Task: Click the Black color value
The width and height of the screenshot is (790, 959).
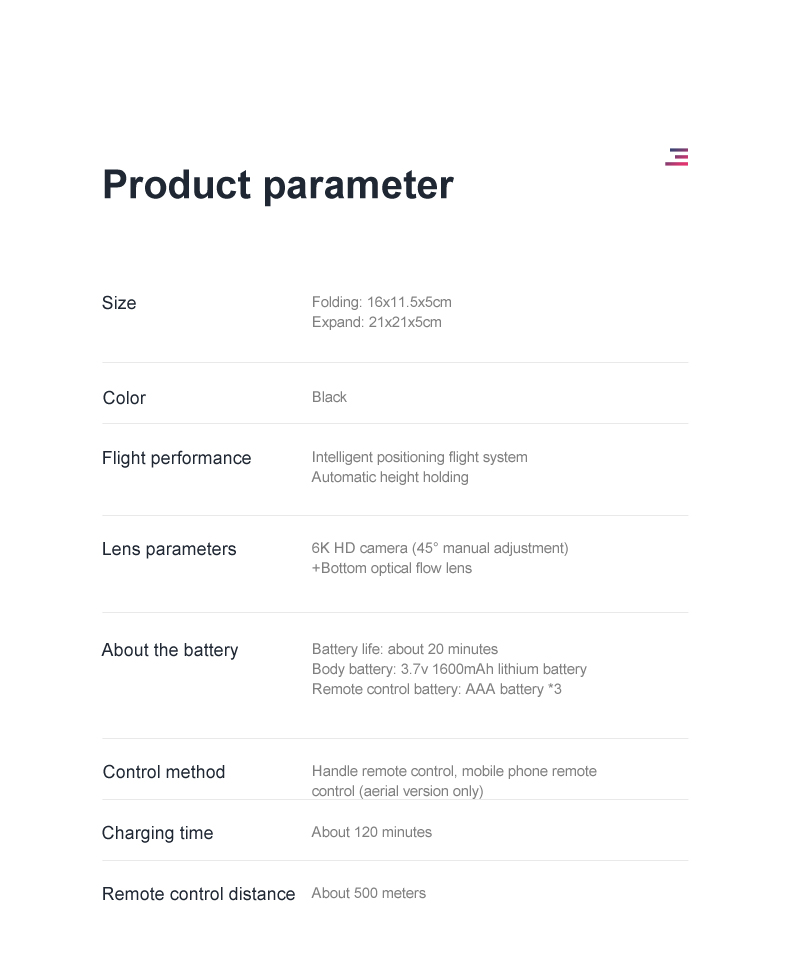Action: click(329, 397)
